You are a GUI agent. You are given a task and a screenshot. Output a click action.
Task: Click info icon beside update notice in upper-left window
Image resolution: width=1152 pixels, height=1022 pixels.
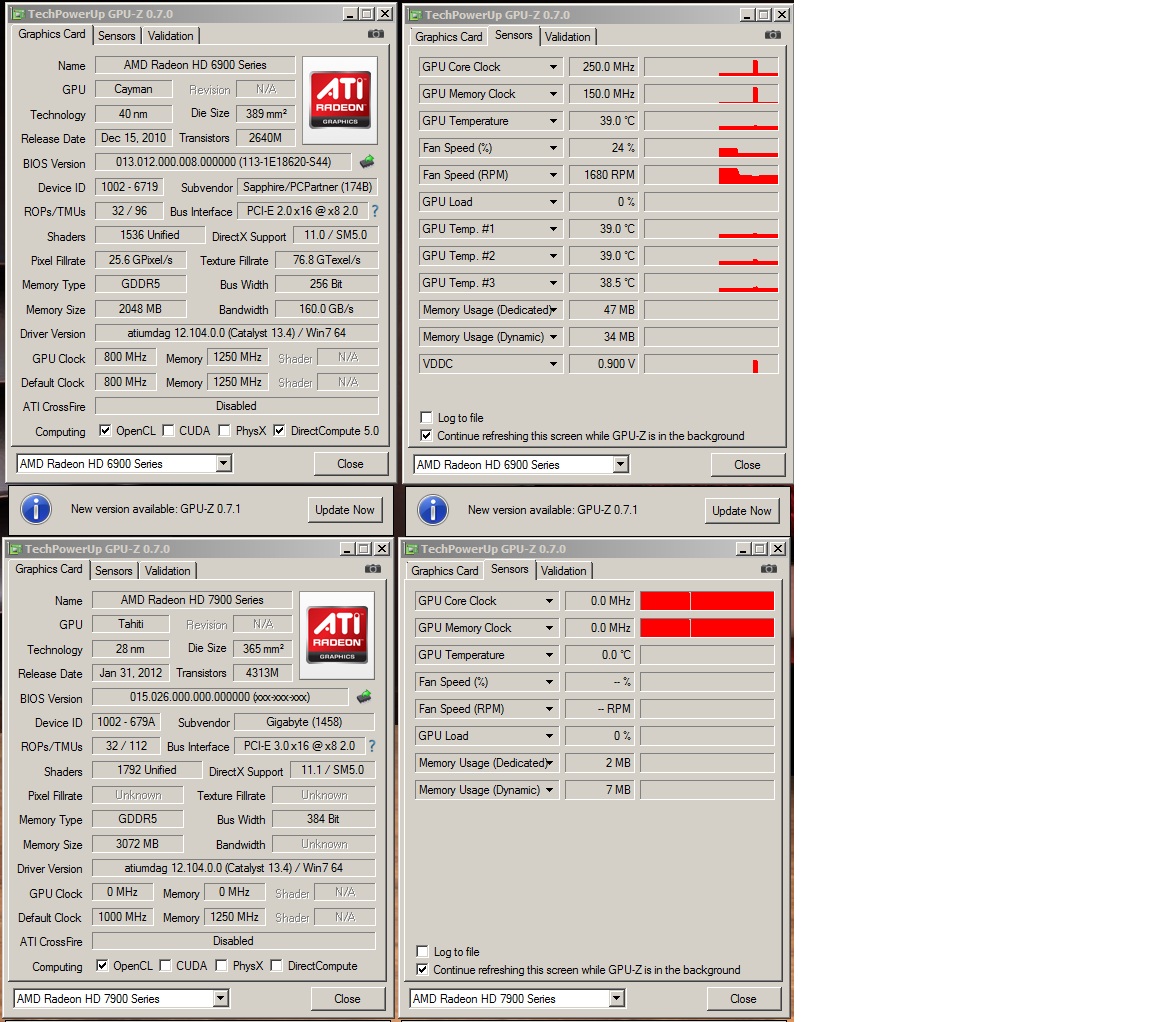[x=36, y=508]
